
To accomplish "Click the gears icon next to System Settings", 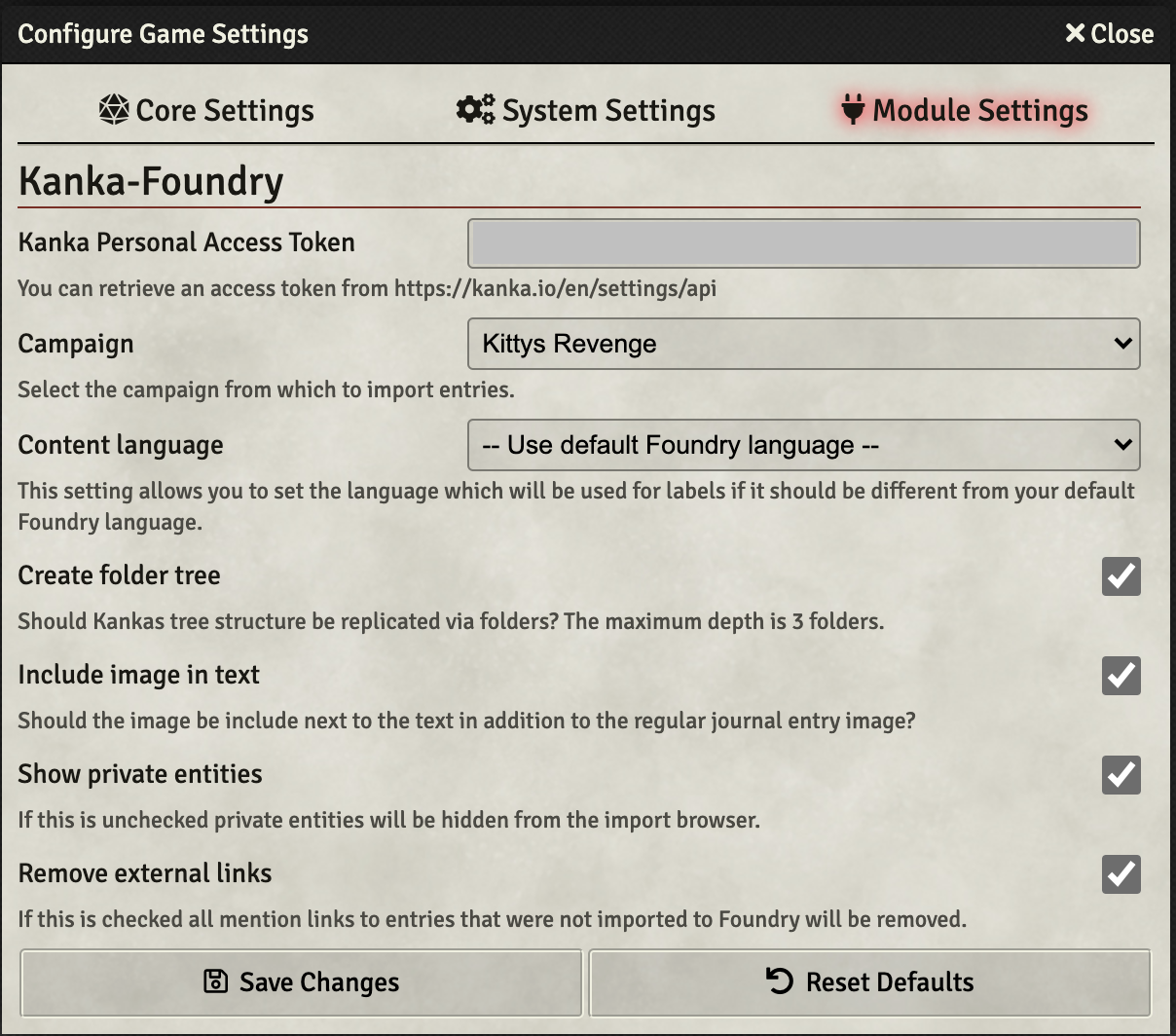I will click(473, 110).
